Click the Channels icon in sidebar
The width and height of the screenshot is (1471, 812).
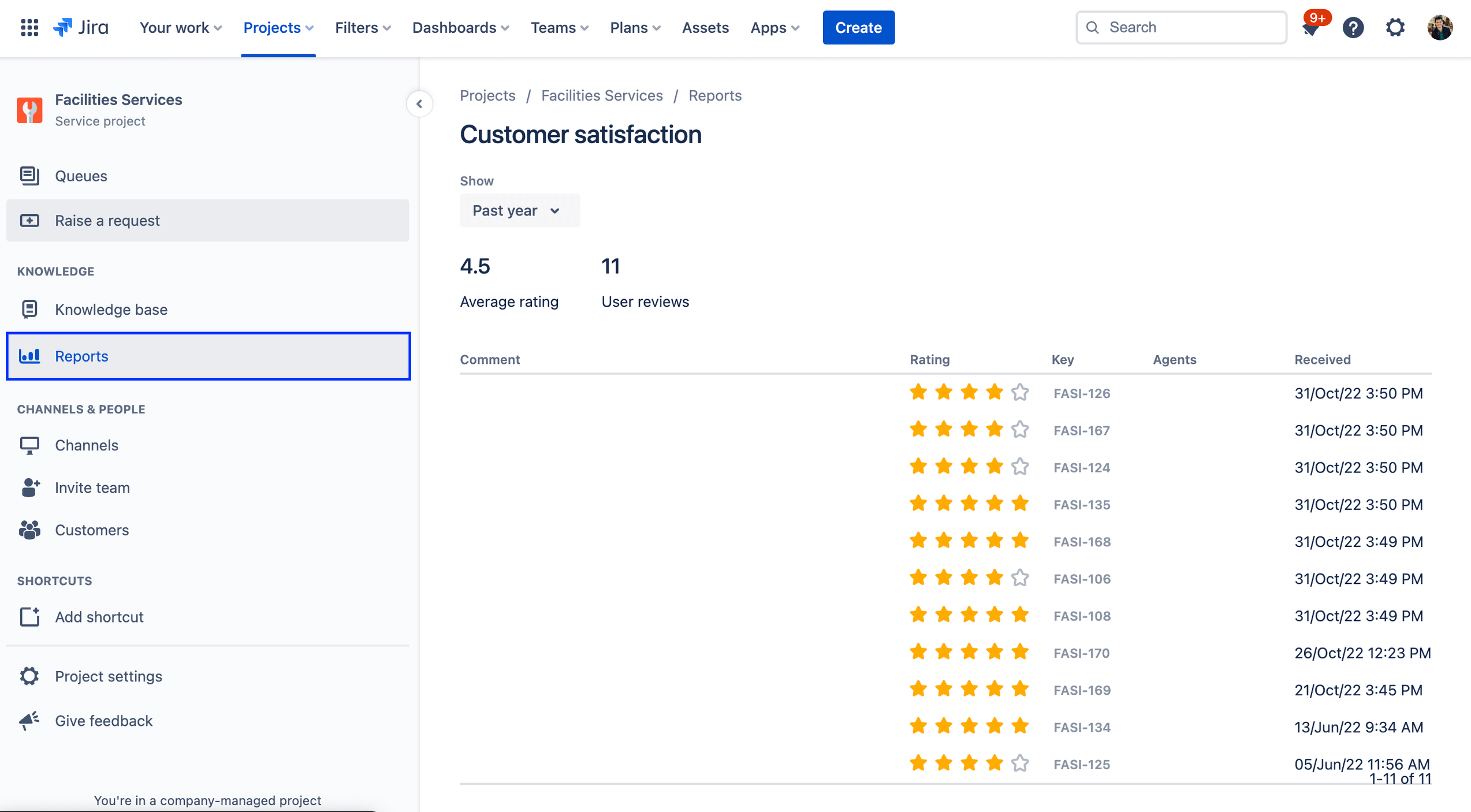click(29, 444)
